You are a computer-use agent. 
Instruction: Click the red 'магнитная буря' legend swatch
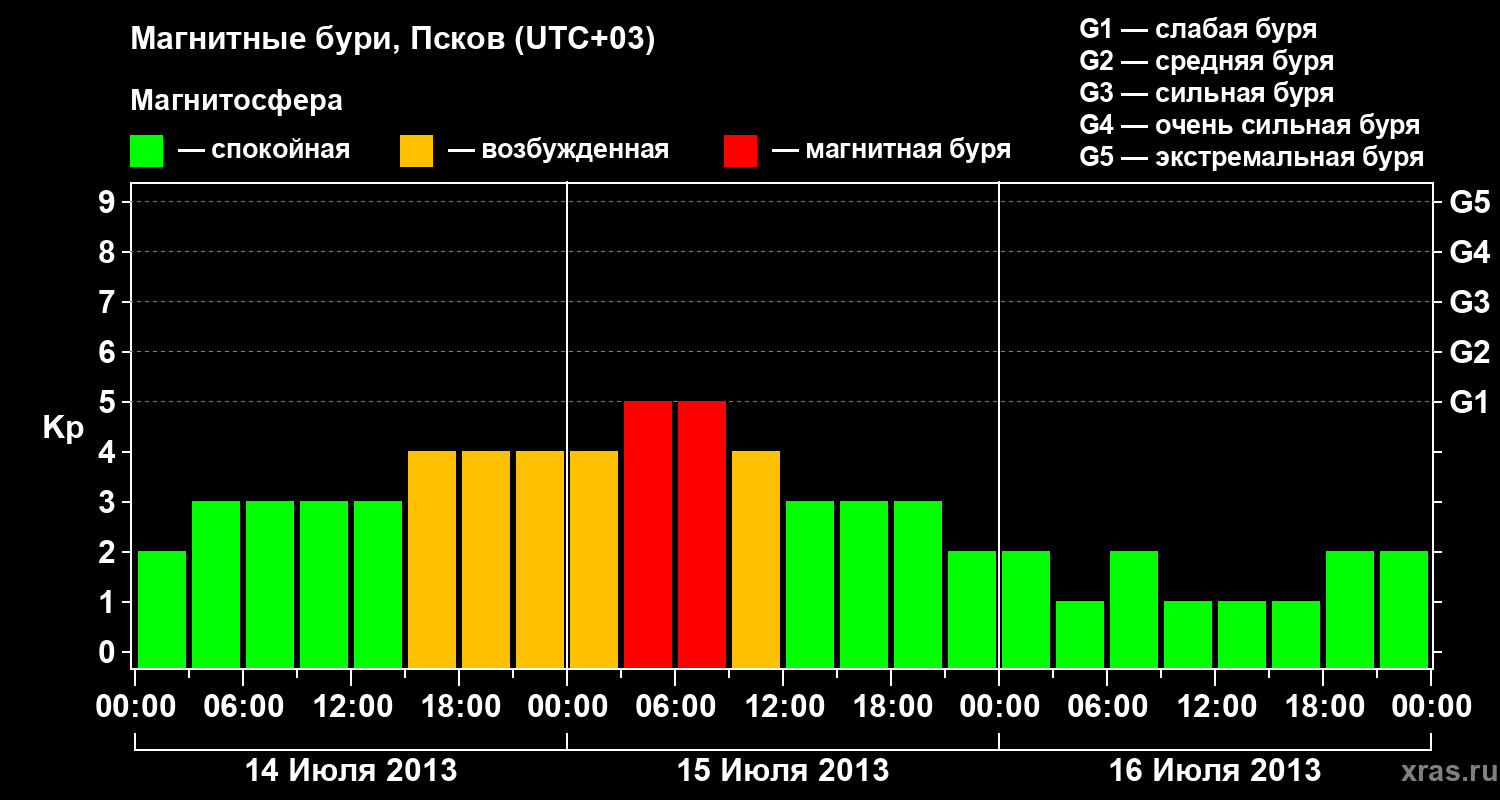(740, 151)
